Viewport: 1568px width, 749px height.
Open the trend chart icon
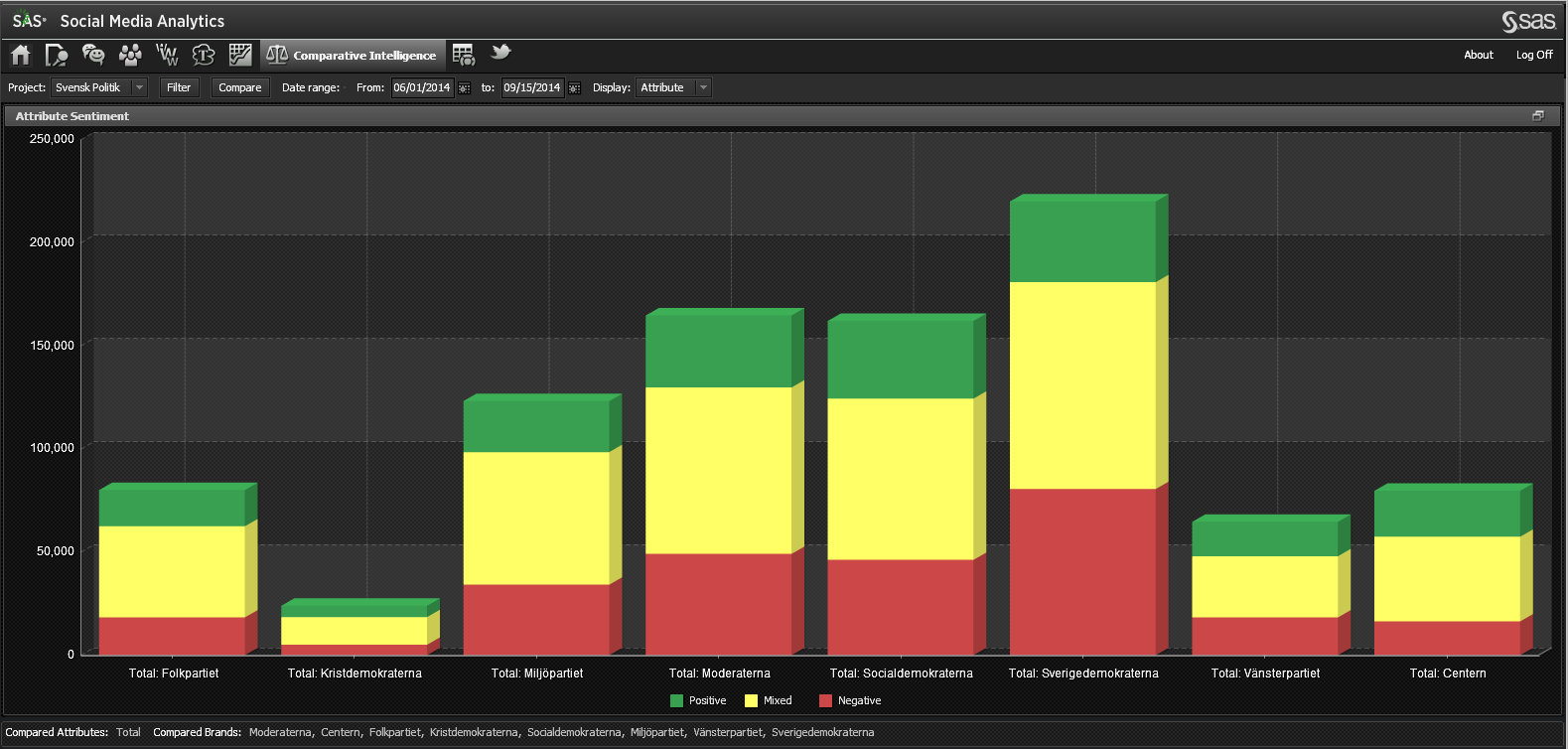(240, 55)
